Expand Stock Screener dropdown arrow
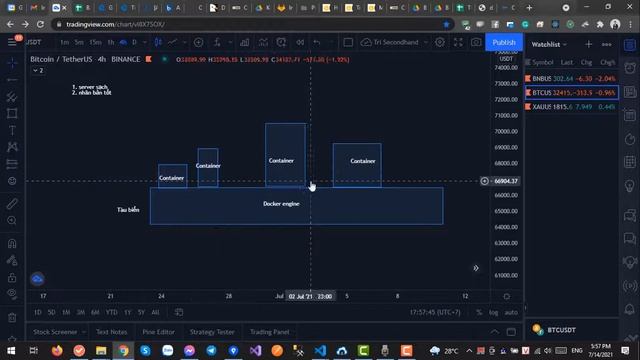Viewport: 640px width, 360px height. pyautogui.click(x=84, y=332)
